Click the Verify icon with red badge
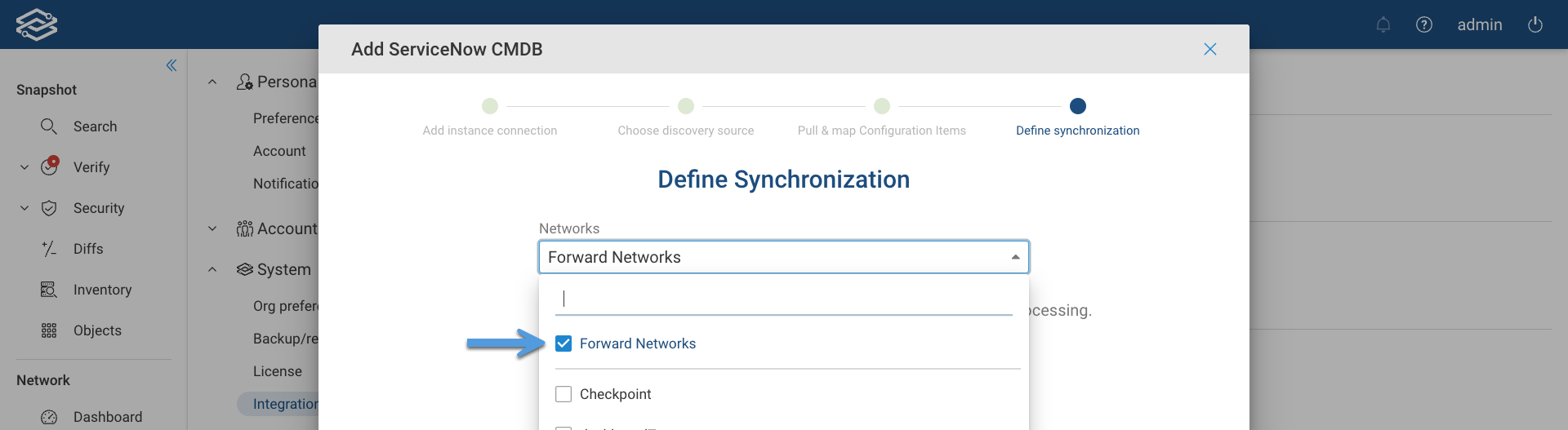Image resolution: width=1568 pixels, height=430 pixels. pyautogui.click(x=50, y=166)
